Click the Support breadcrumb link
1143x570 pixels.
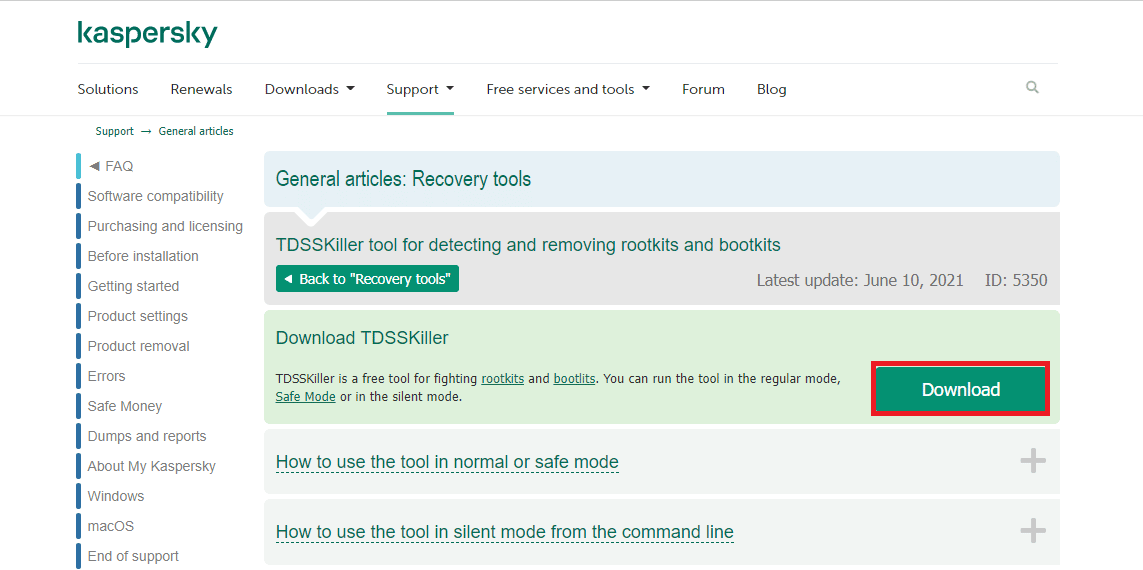click(x=114, y=131)
